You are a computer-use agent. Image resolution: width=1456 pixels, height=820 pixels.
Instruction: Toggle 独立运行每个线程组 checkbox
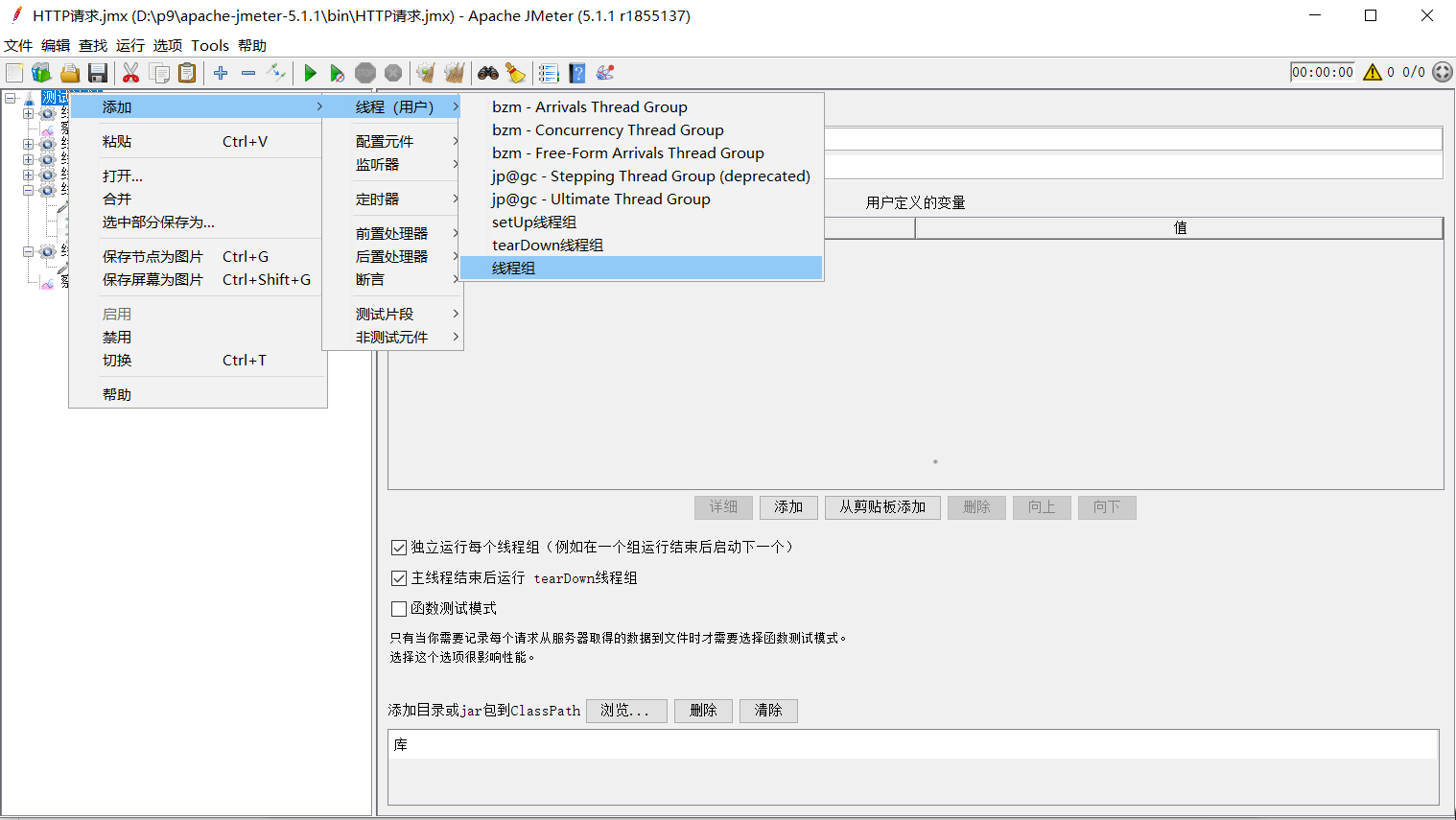click(x=399, y=548)
